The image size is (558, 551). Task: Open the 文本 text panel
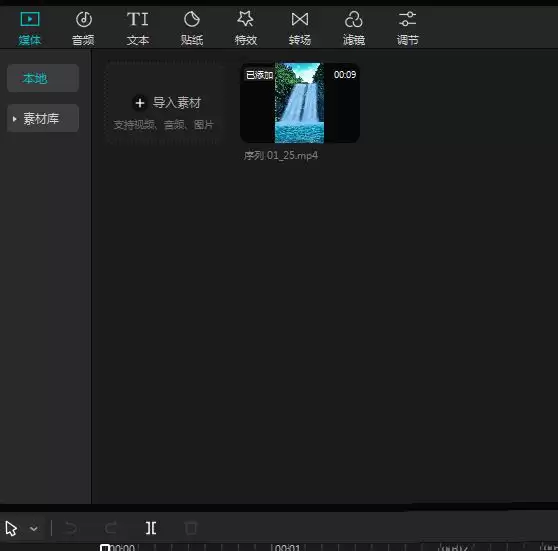click(138, 28)
